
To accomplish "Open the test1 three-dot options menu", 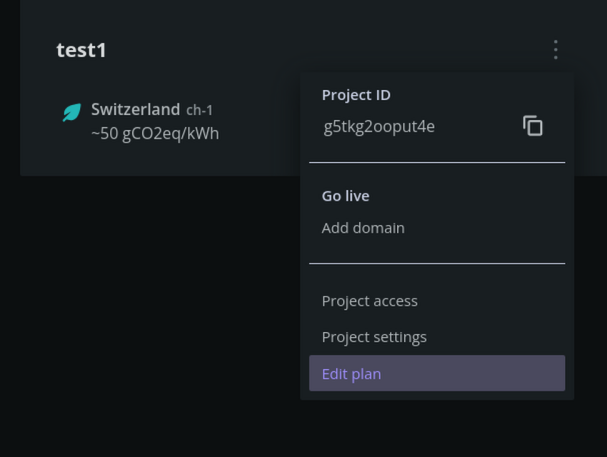I will click(556, 50).
